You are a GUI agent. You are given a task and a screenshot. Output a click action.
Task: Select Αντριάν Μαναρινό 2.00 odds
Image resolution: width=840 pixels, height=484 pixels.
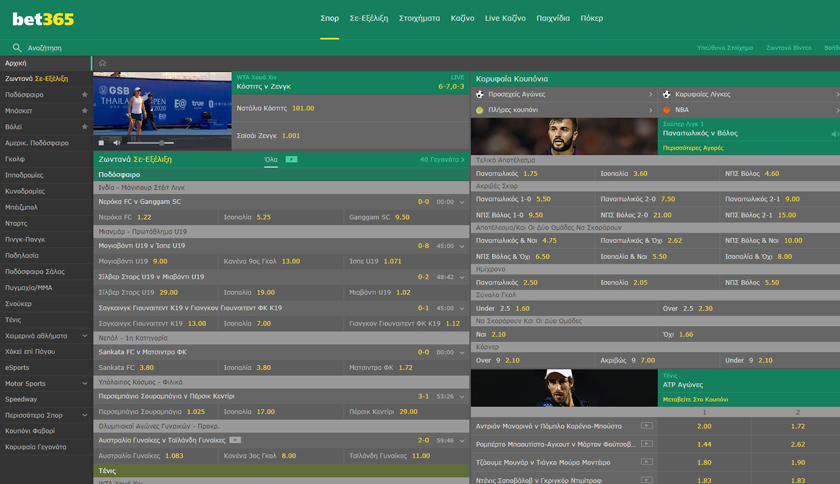(704, 426)
